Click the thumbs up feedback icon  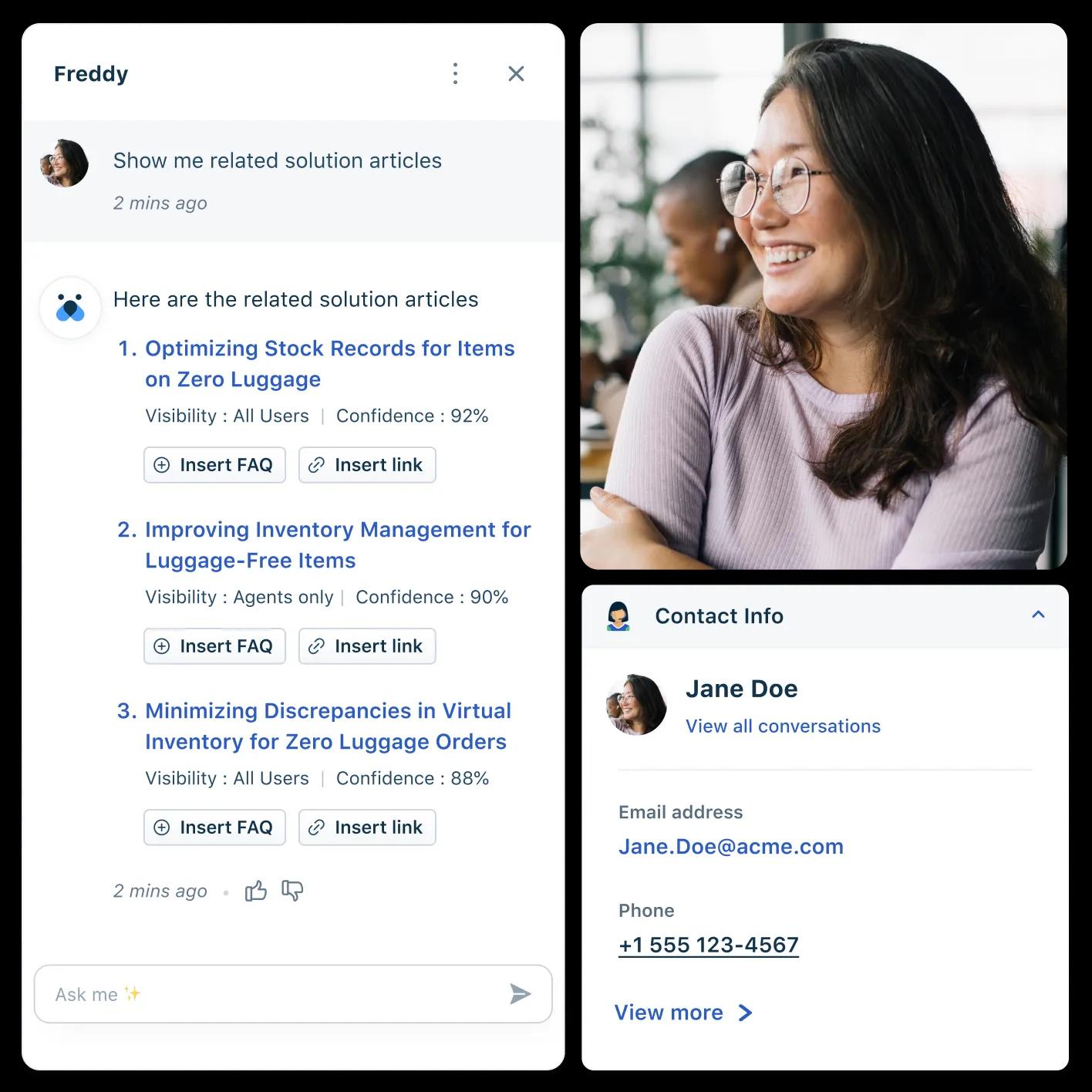tap(256, 891)
